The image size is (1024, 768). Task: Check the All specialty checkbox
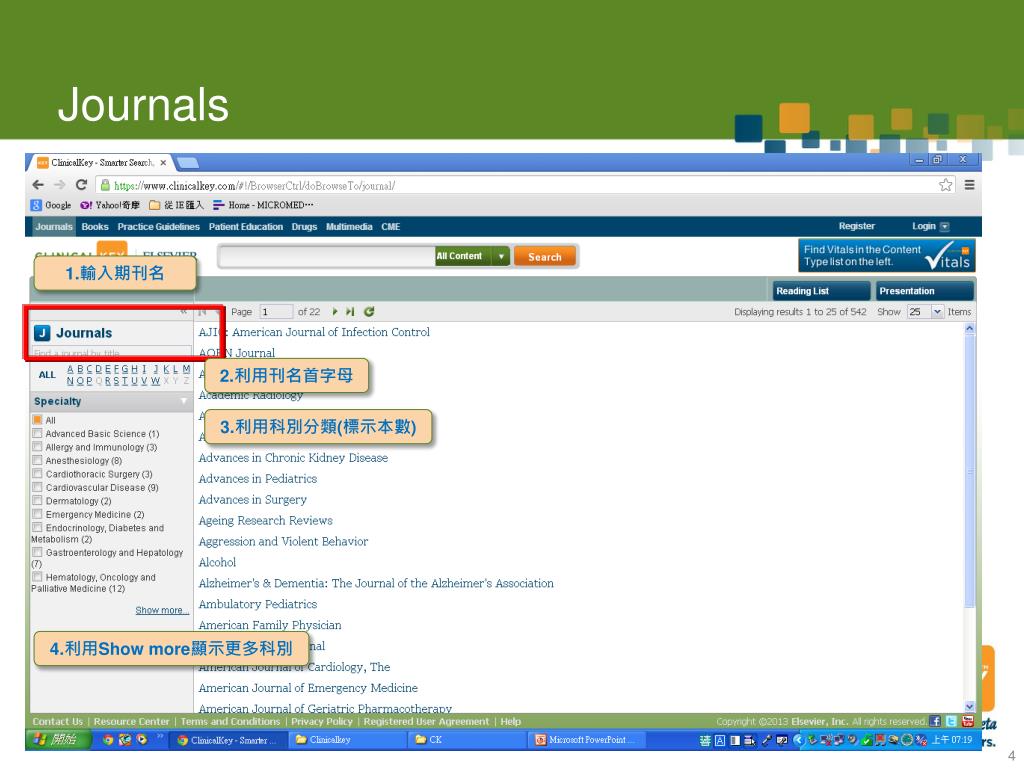[37, 420]
